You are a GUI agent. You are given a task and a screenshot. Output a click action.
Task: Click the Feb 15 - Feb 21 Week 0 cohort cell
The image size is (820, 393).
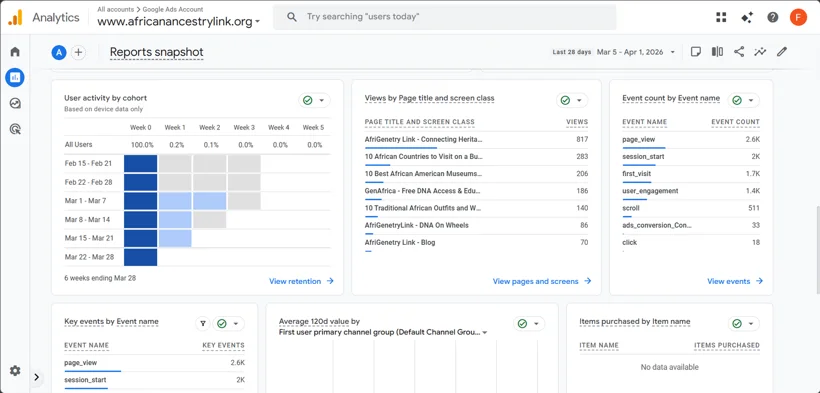(141, 163)
